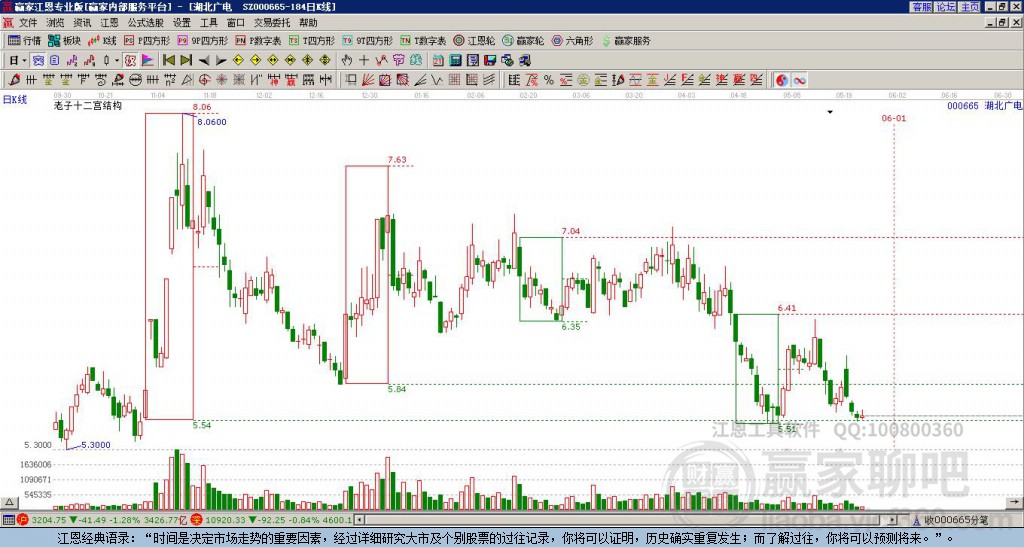This screenshot has width=1024, height=548.
Task: Open the 交易委托 menu
Action: pos(272,23)
